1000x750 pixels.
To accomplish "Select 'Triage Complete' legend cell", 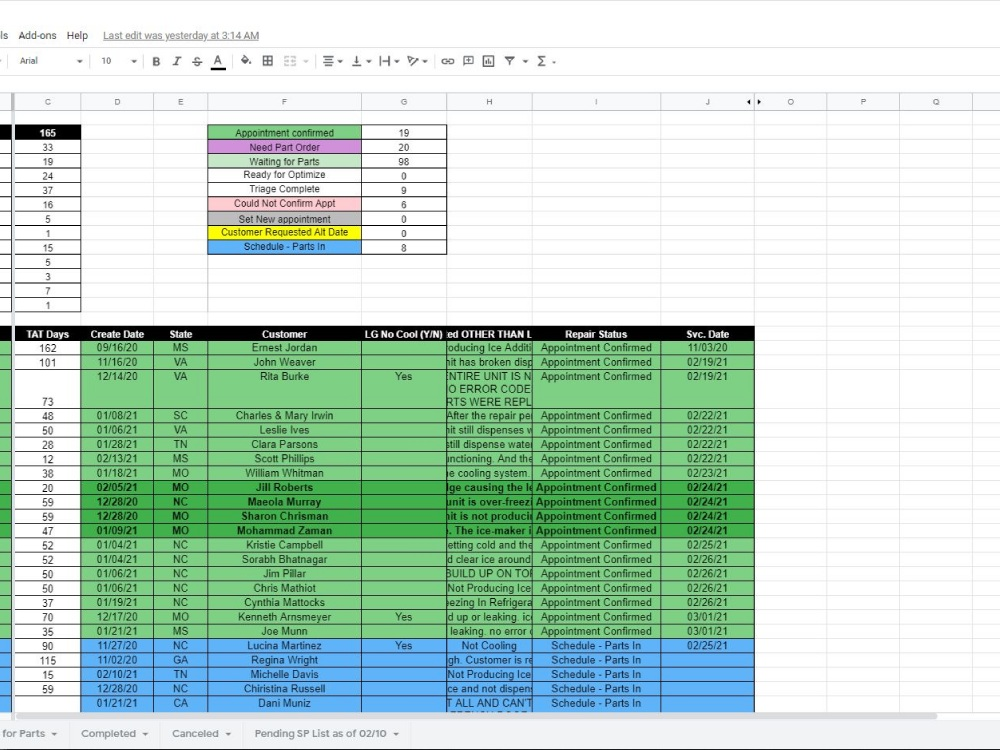I will coord(284,190).
